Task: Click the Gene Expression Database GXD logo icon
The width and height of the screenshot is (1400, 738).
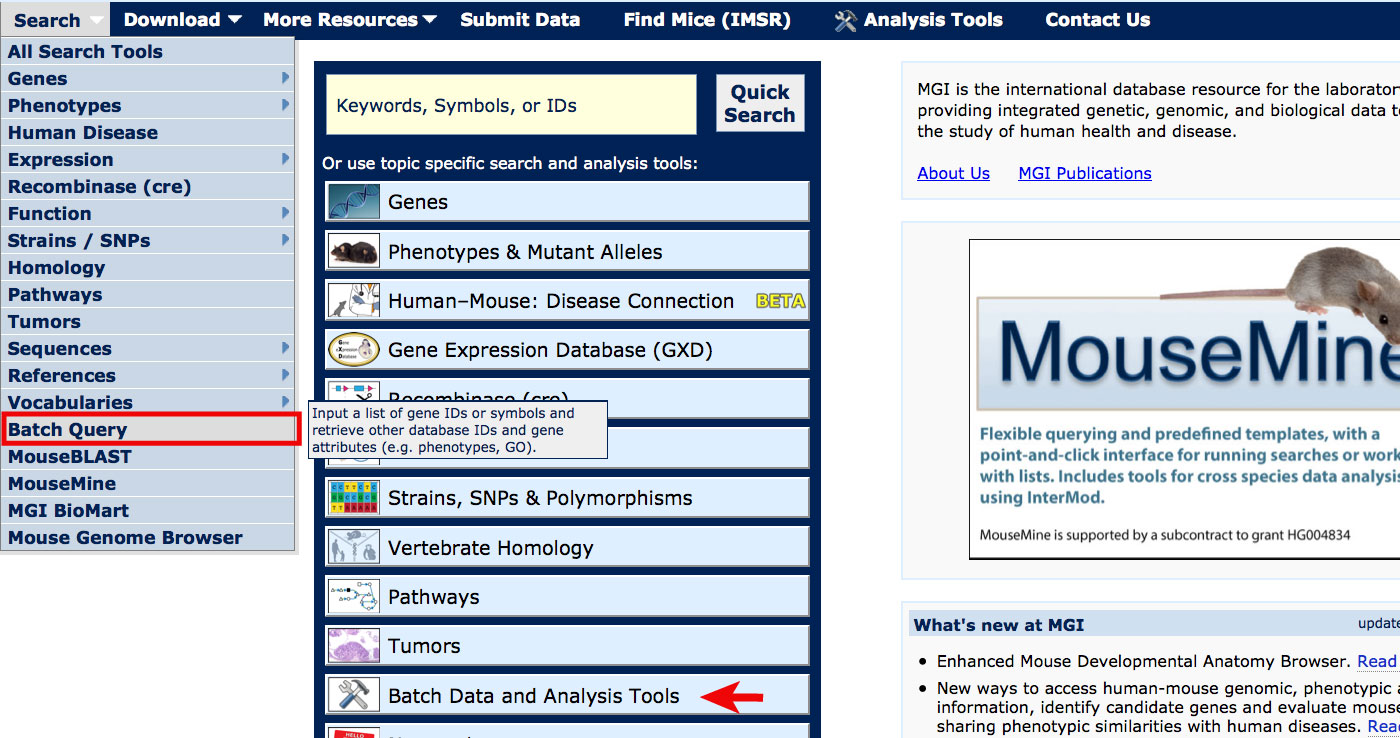Action: coord(354,350)
